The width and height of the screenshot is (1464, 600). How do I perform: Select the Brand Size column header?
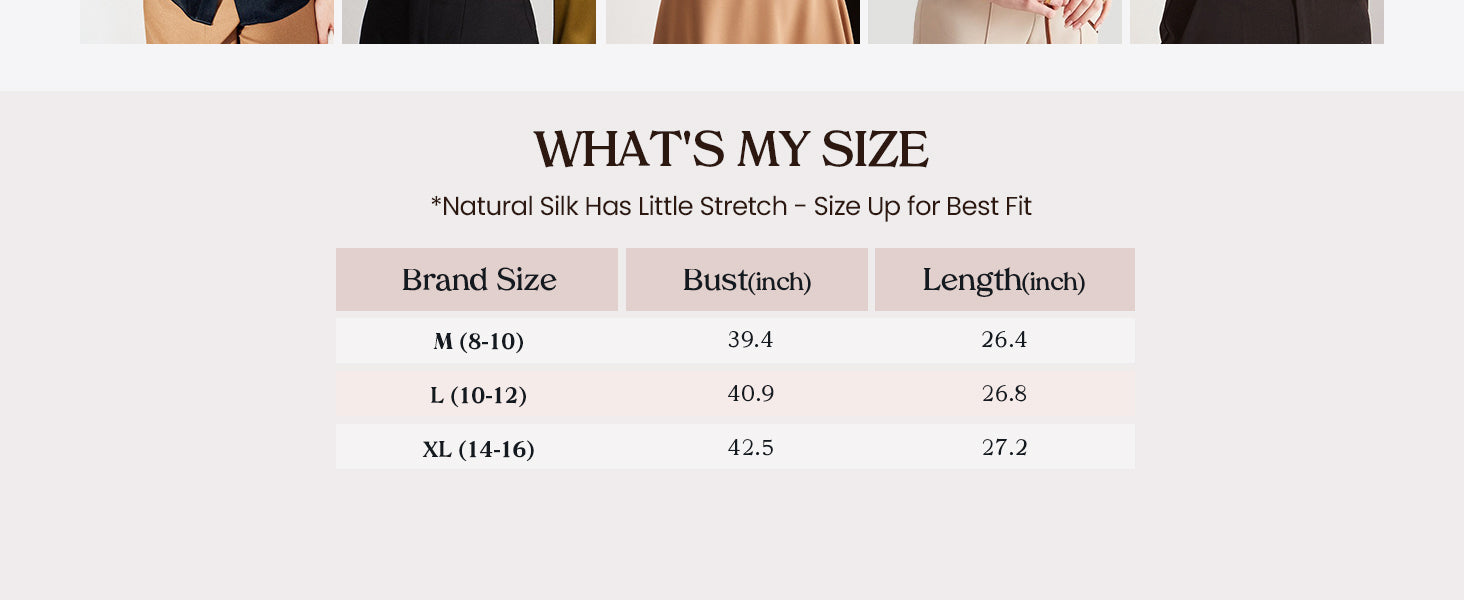click(x=478, y=280)
